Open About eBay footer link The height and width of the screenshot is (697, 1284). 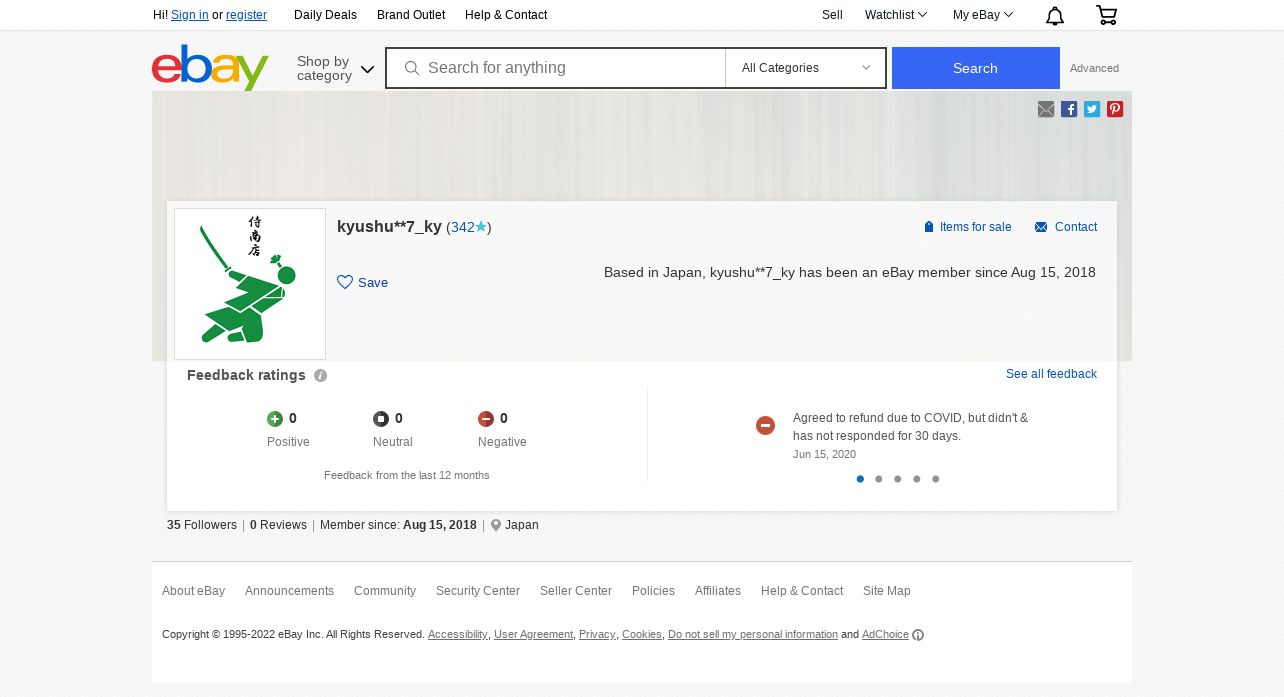[x=193, y=591]
